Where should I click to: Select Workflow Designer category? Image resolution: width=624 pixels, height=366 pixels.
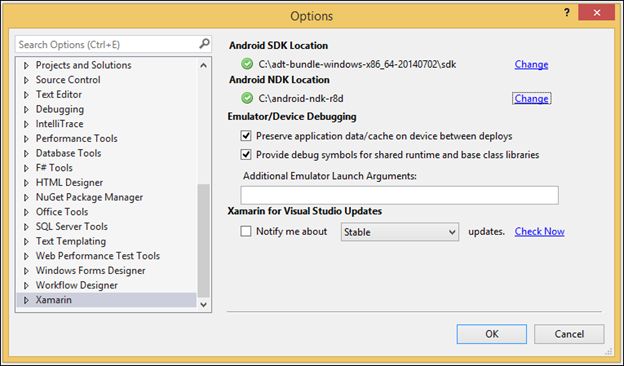76,285
